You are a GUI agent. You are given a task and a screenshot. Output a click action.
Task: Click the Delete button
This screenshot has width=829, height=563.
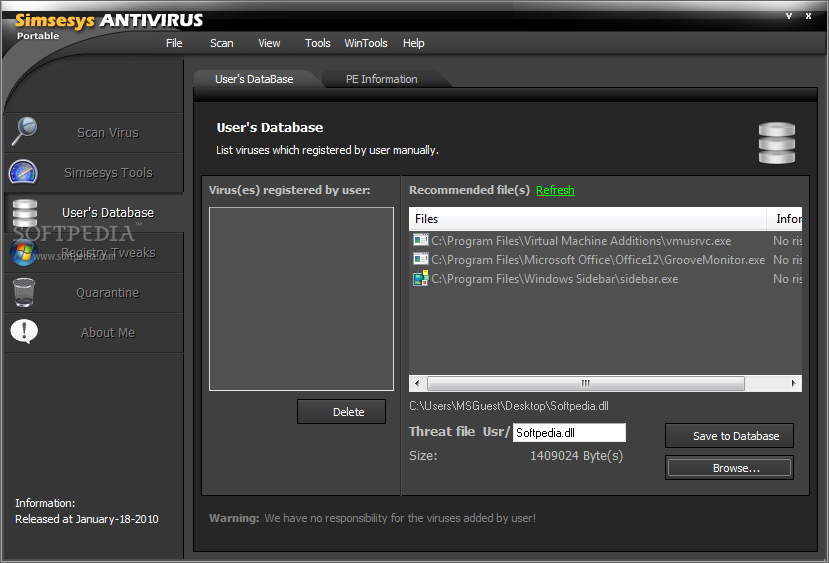coord(342,412)
